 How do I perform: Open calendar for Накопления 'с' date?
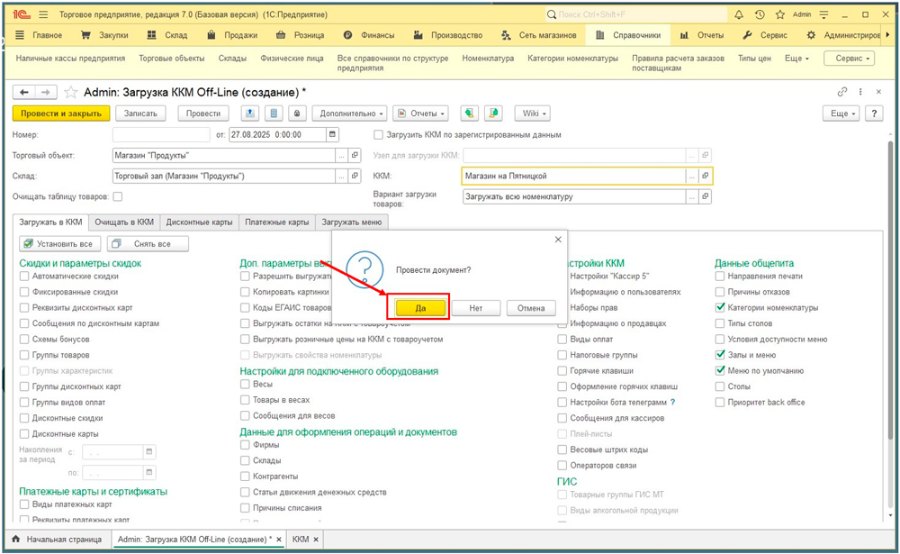coord(149,452)
